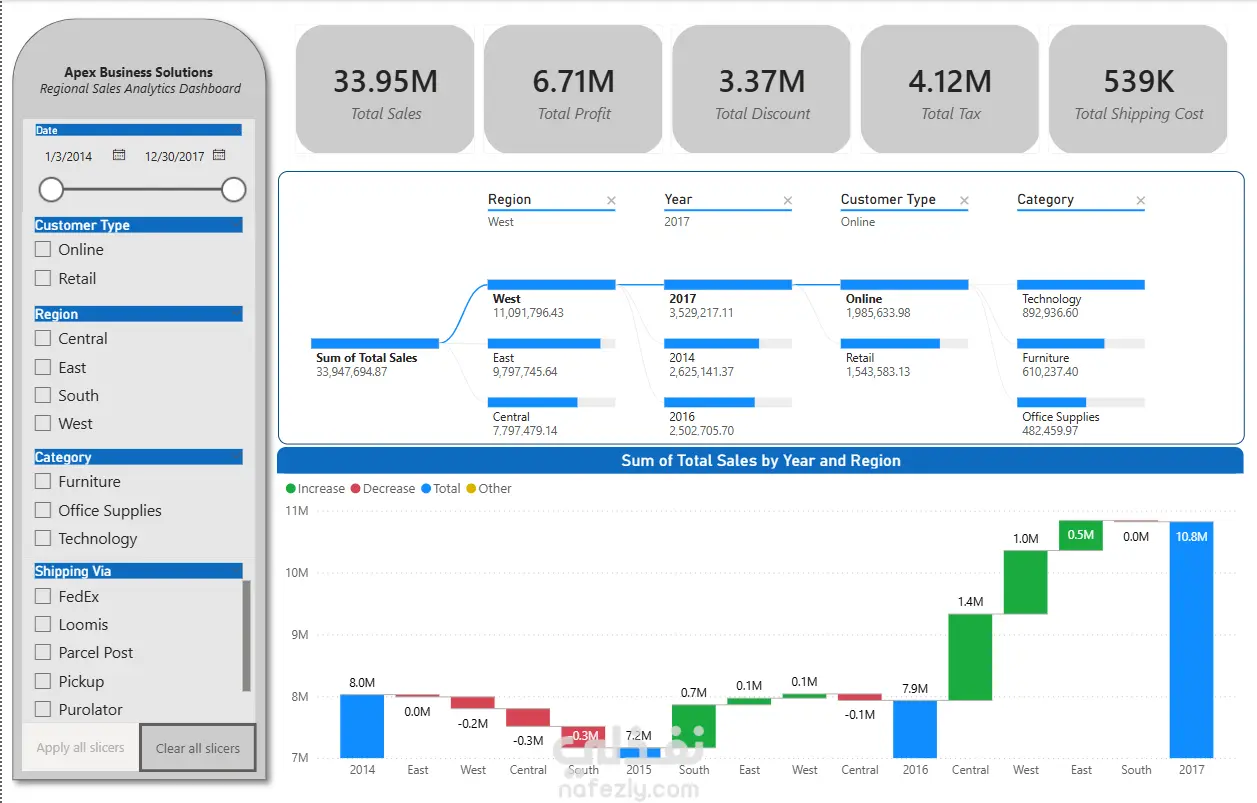
Task: Remove the Customer Type level from tree
Action: pyautogui.click(x=964, y=201)
